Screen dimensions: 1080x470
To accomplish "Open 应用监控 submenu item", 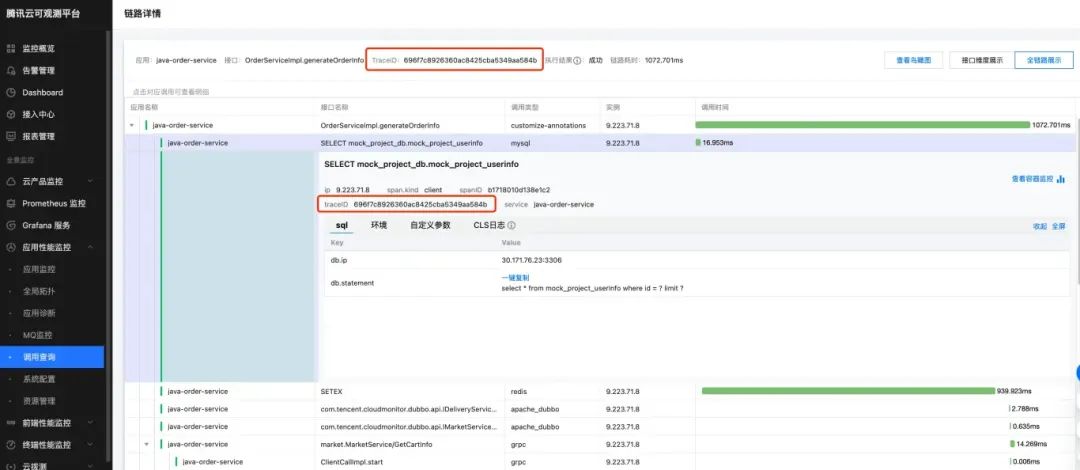I will (39, 269).
